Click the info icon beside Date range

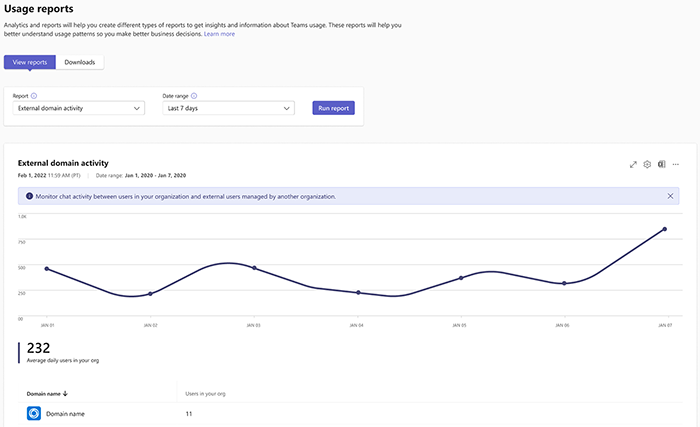pyautogui.click(x=194, y=96)
